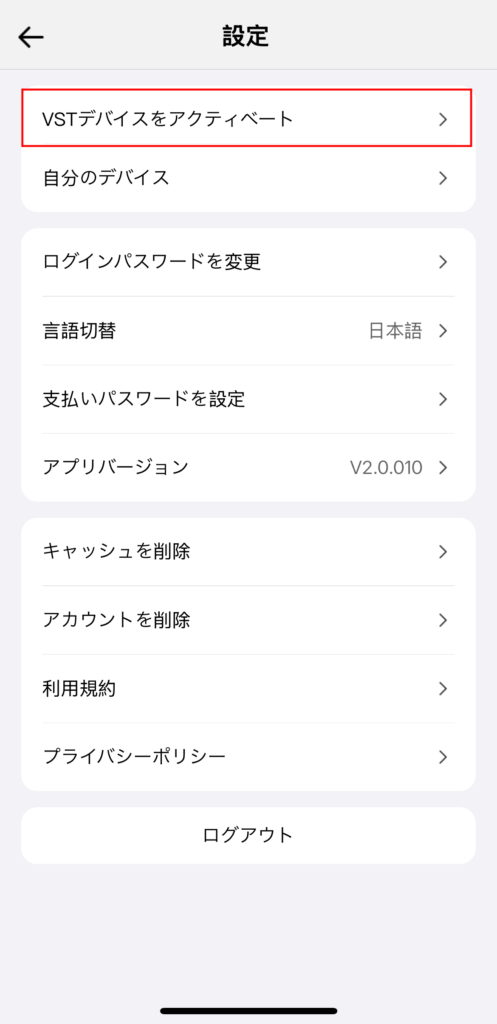497x1024 pixels.
Task: Click chevron beside VSTデバイスをアクティベート
Action: pos(443,119)
